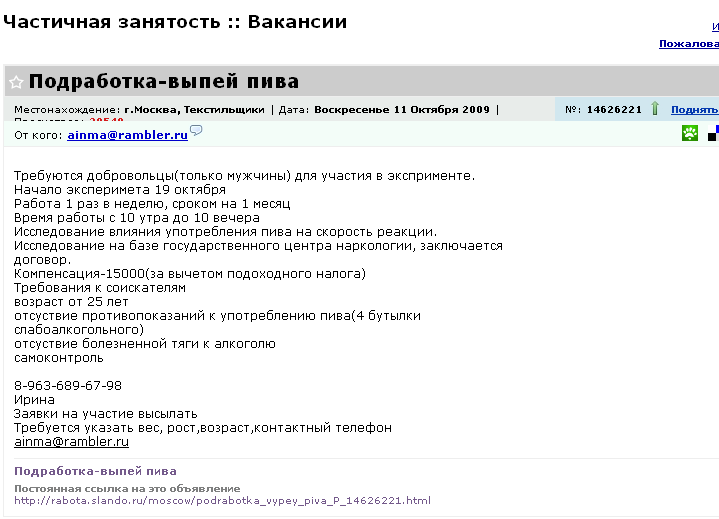Click the line Требования к соискателям
Image resolution: width=719 pixels, height=519 pixels.
point(100,288)
